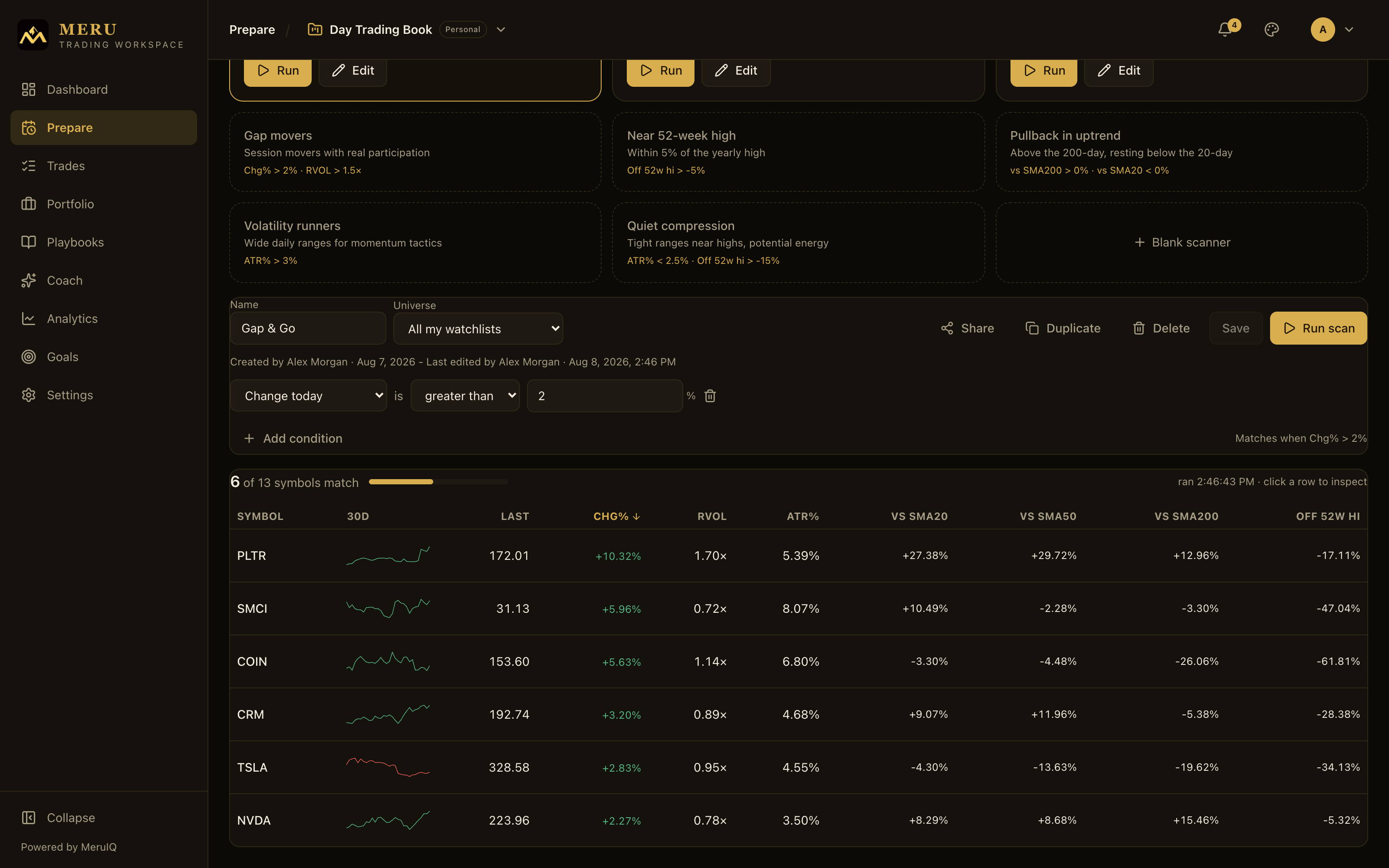Click the user avatar A
1389x868 pixels.
1323,29
